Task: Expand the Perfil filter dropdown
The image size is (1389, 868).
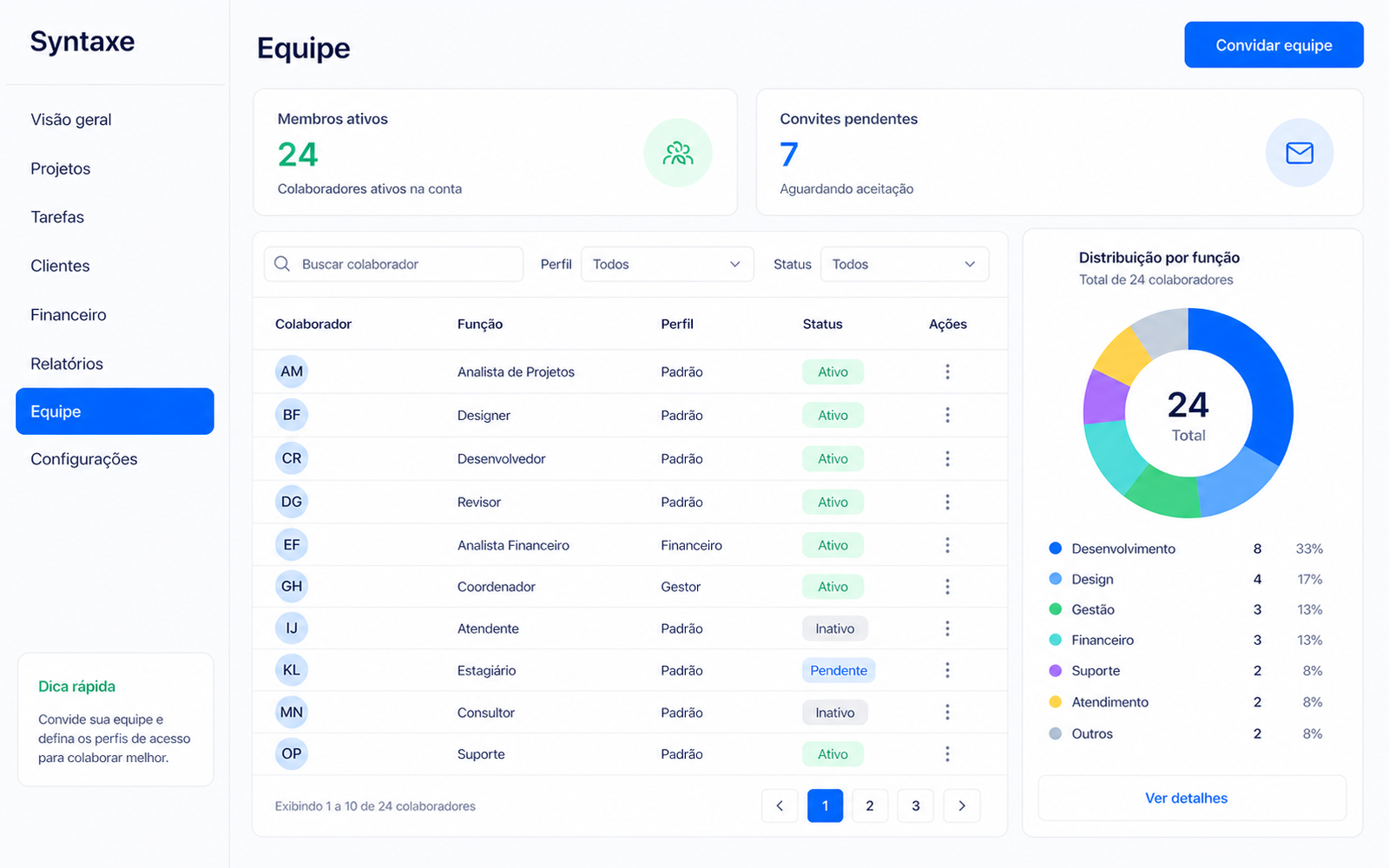Action: tap(667, 264)
